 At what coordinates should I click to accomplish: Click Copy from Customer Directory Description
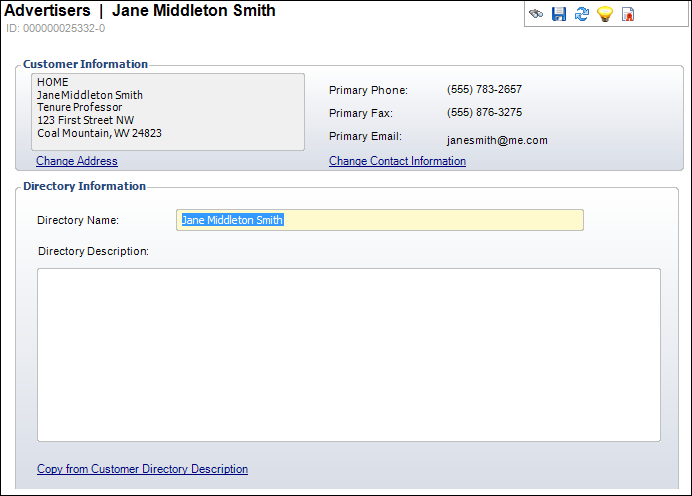pos(142,469)
